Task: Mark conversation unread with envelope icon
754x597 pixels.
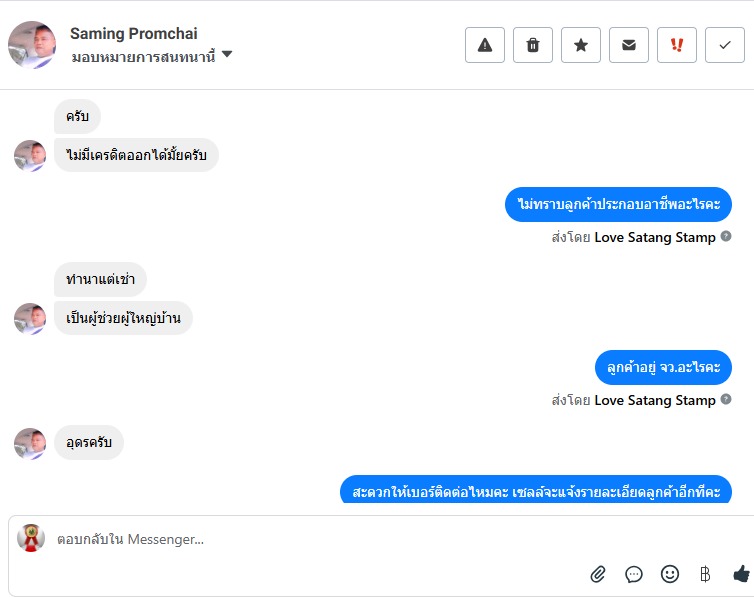Action: (629, 45)
